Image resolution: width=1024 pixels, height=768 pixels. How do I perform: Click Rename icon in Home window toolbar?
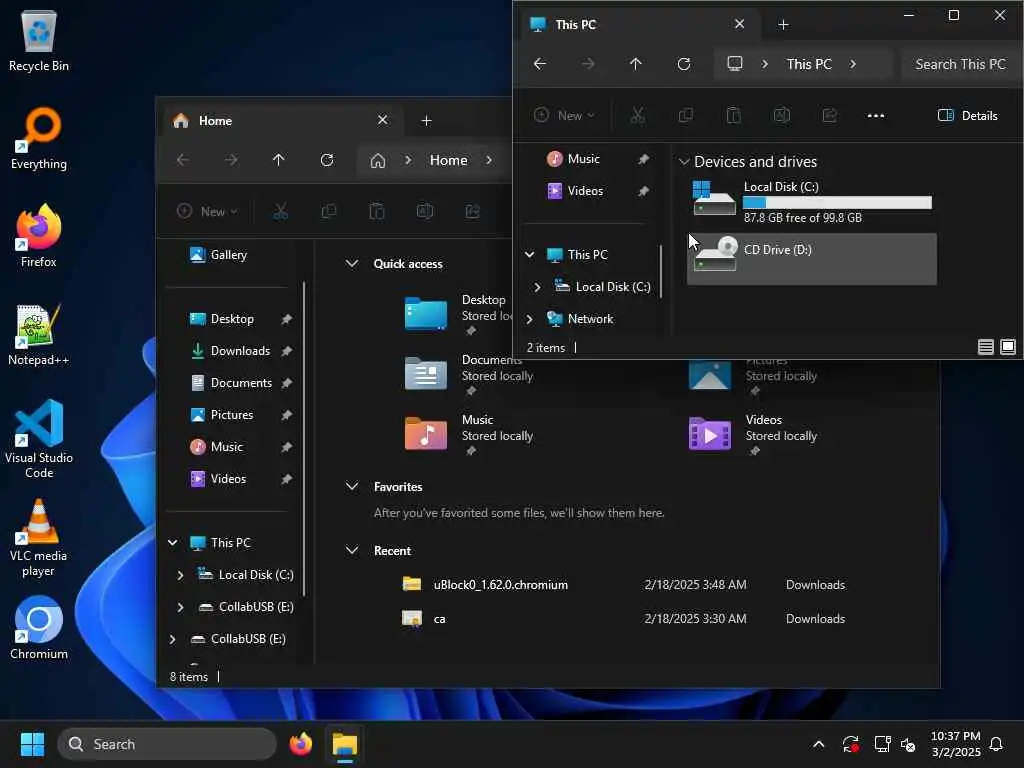[424, 212]
